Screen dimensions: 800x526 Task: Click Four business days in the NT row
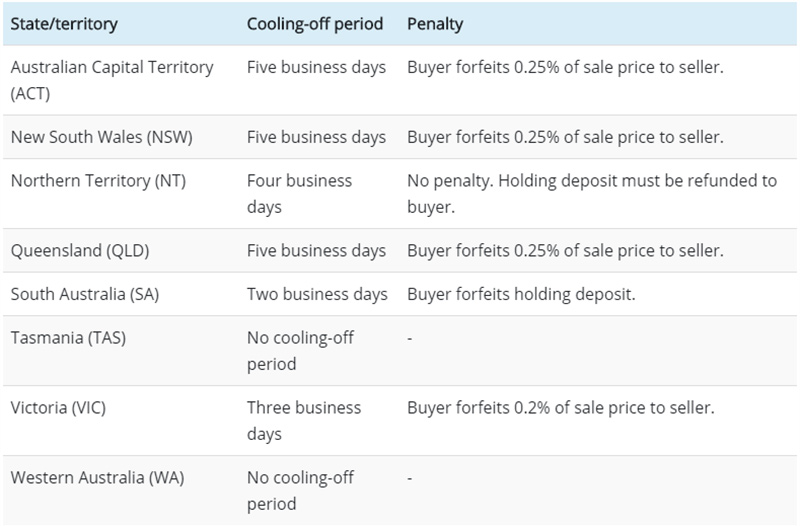pyautogui.click(x=299, y=194)
